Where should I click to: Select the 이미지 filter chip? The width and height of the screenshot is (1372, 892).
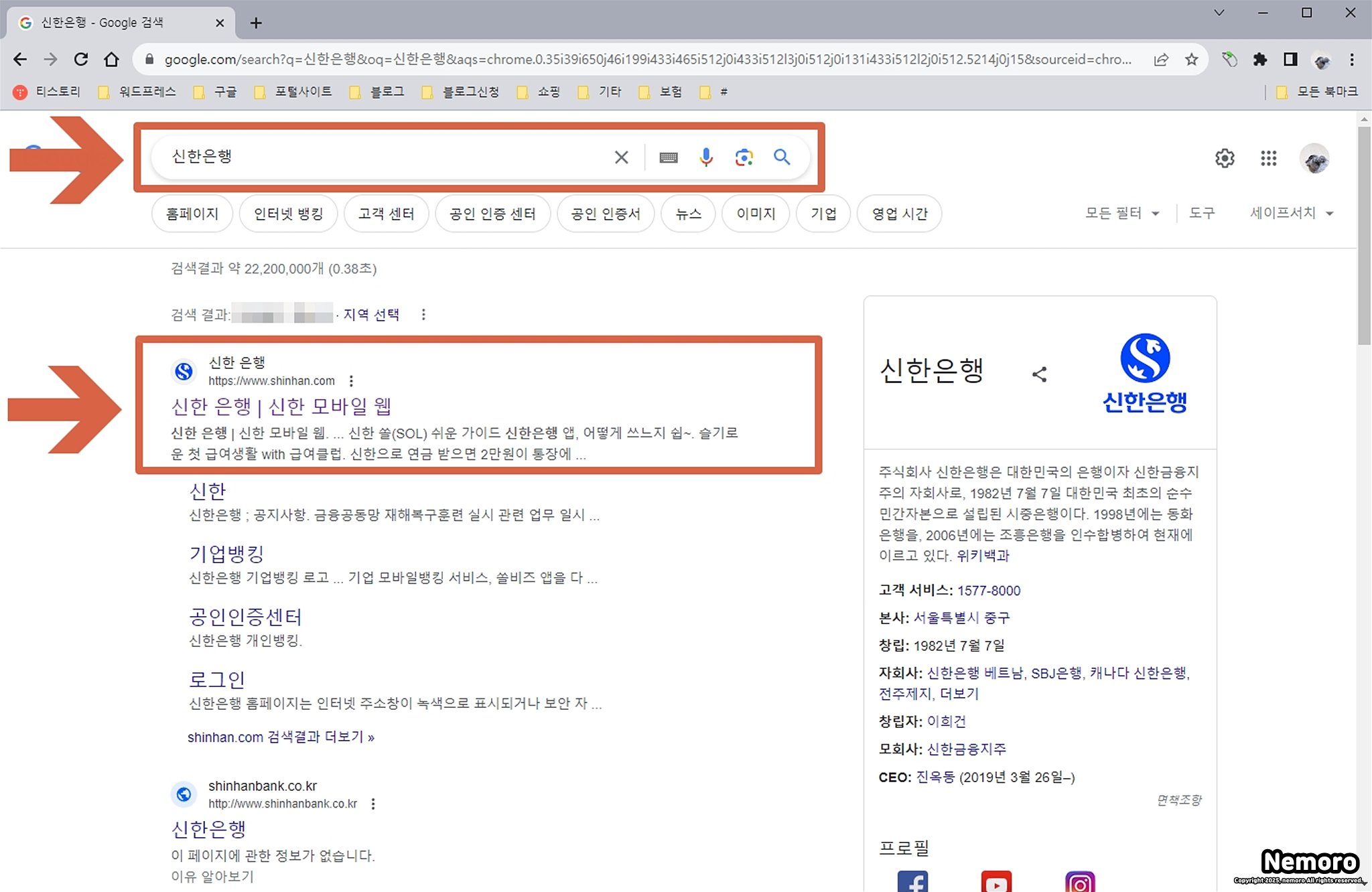click(755, 214)
